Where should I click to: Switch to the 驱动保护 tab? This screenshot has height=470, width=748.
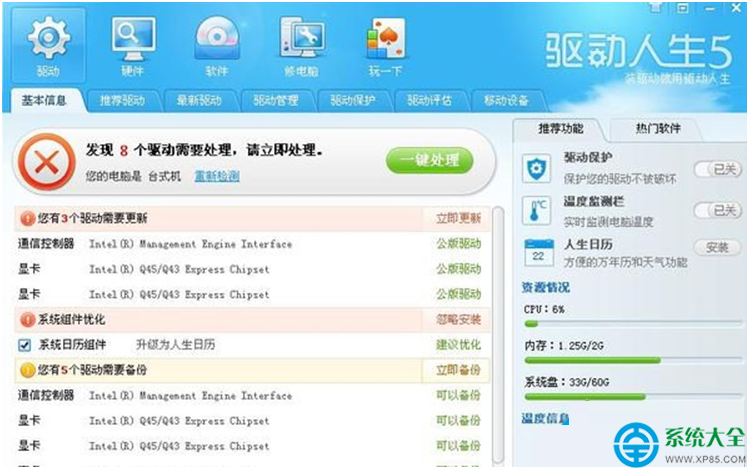[x=353, y=101]
